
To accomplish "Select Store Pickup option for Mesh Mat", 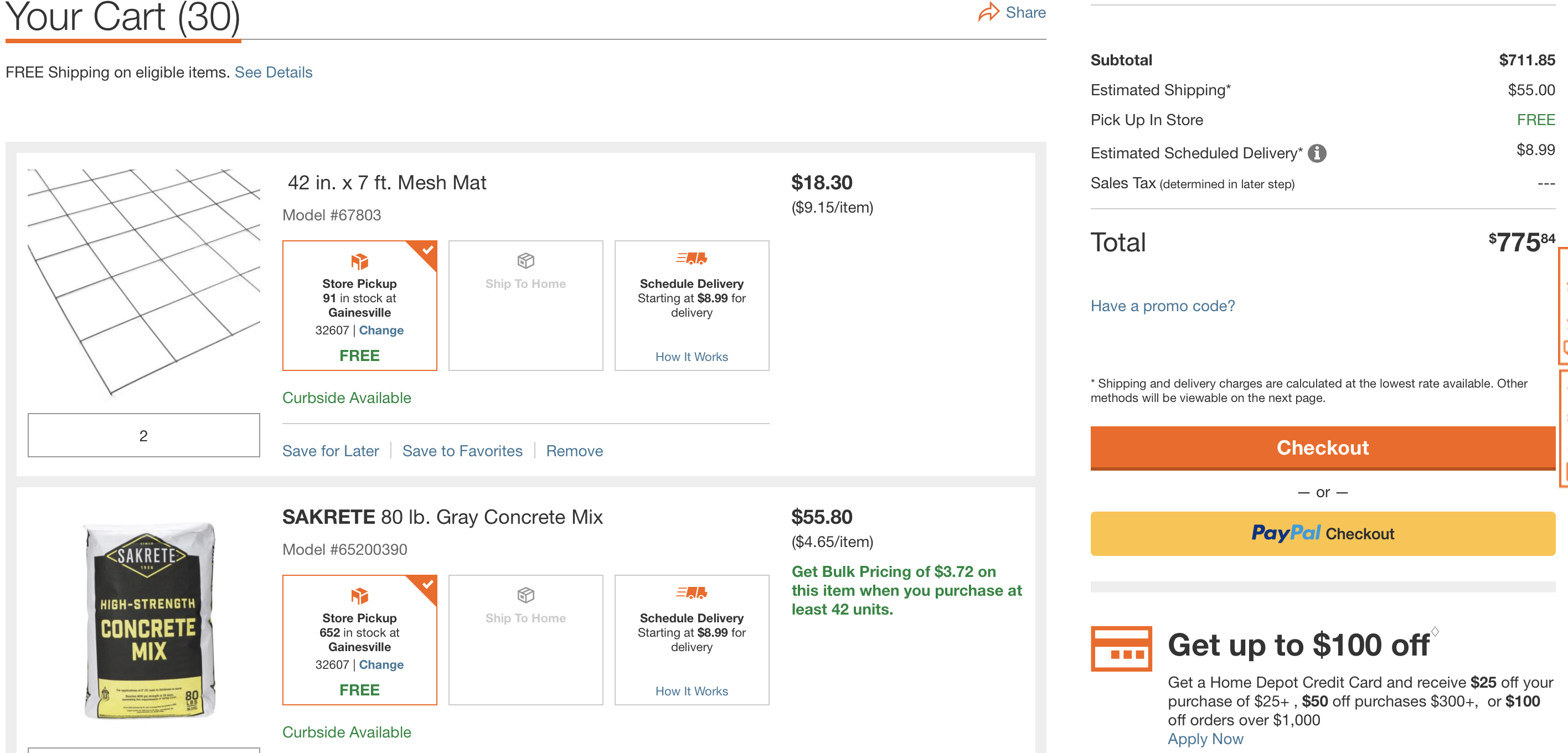I will 359,305.
